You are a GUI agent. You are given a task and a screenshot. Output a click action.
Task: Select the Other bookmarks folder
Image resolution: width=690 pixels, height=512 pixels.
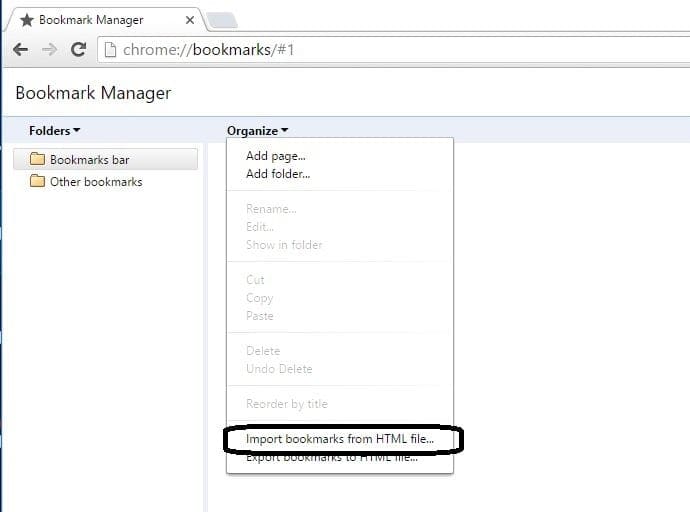[x=95, y=182]
